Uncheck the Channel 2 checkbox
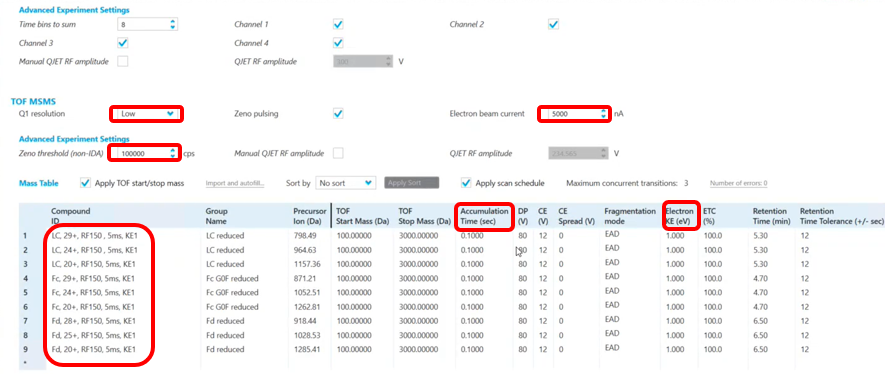 554,24
